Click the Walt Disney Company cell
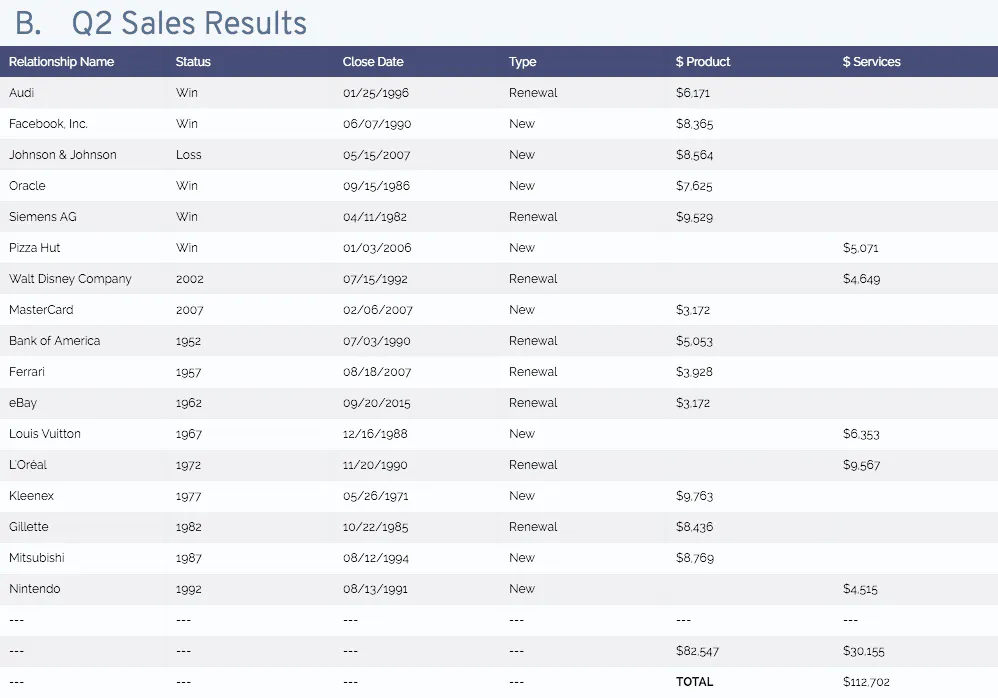The width and height of the screenshot is (998, 698). click(x=70, y=279)
